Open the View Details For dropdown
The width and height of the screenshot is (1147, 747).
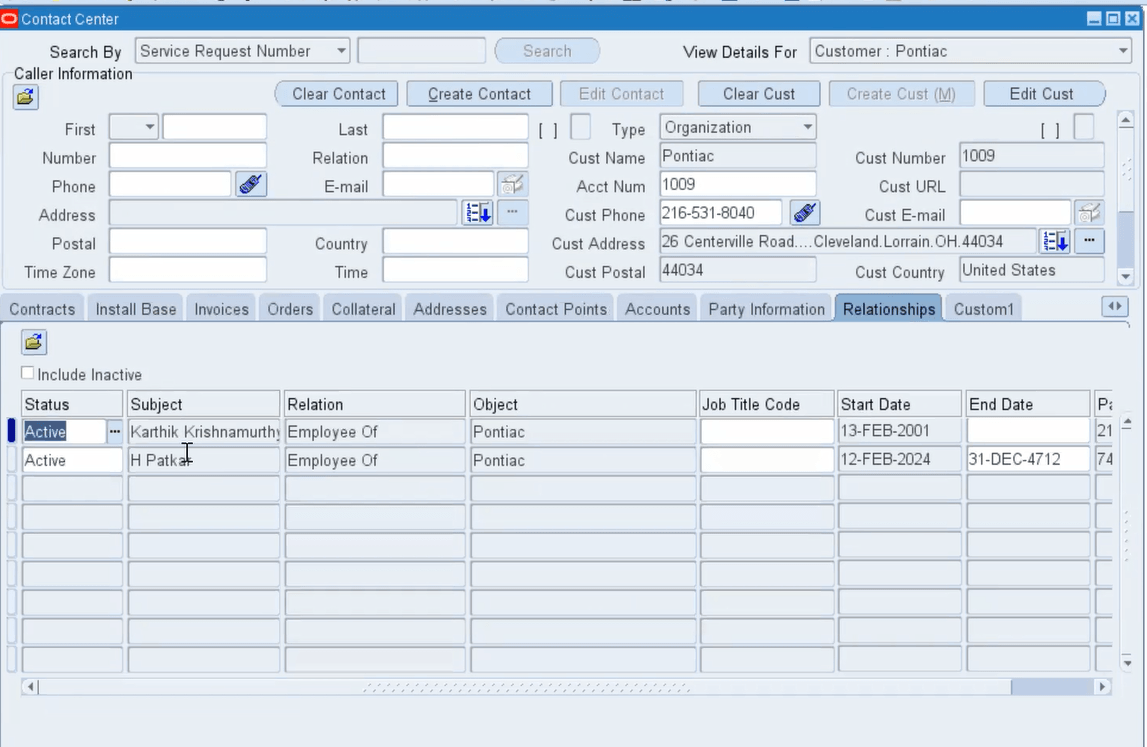pyautogui.click(x=1123, y=51)
